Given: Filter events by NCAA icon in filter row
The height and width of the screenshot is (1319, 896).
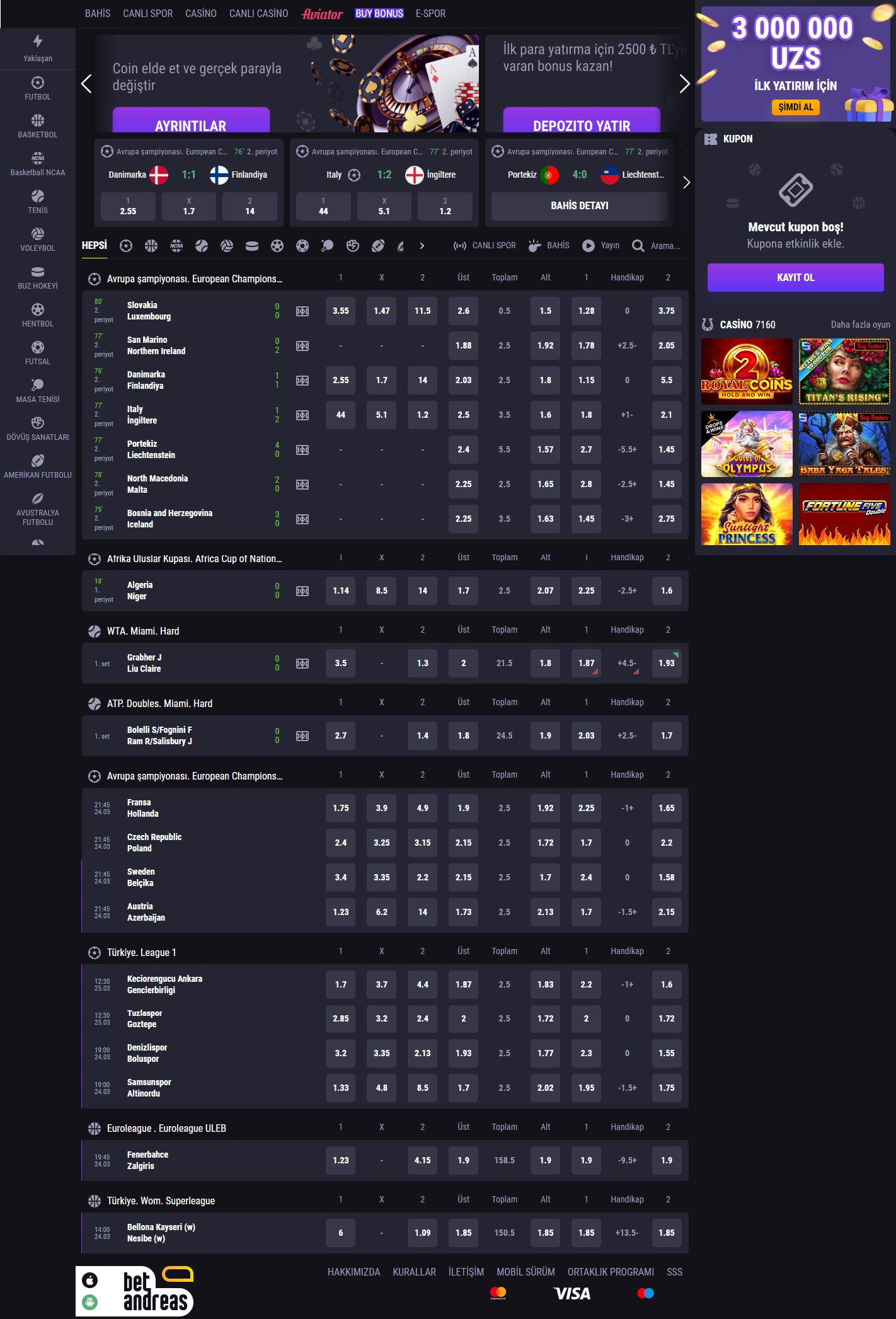Looking at the screenshot, I should [x=176, y=246].
